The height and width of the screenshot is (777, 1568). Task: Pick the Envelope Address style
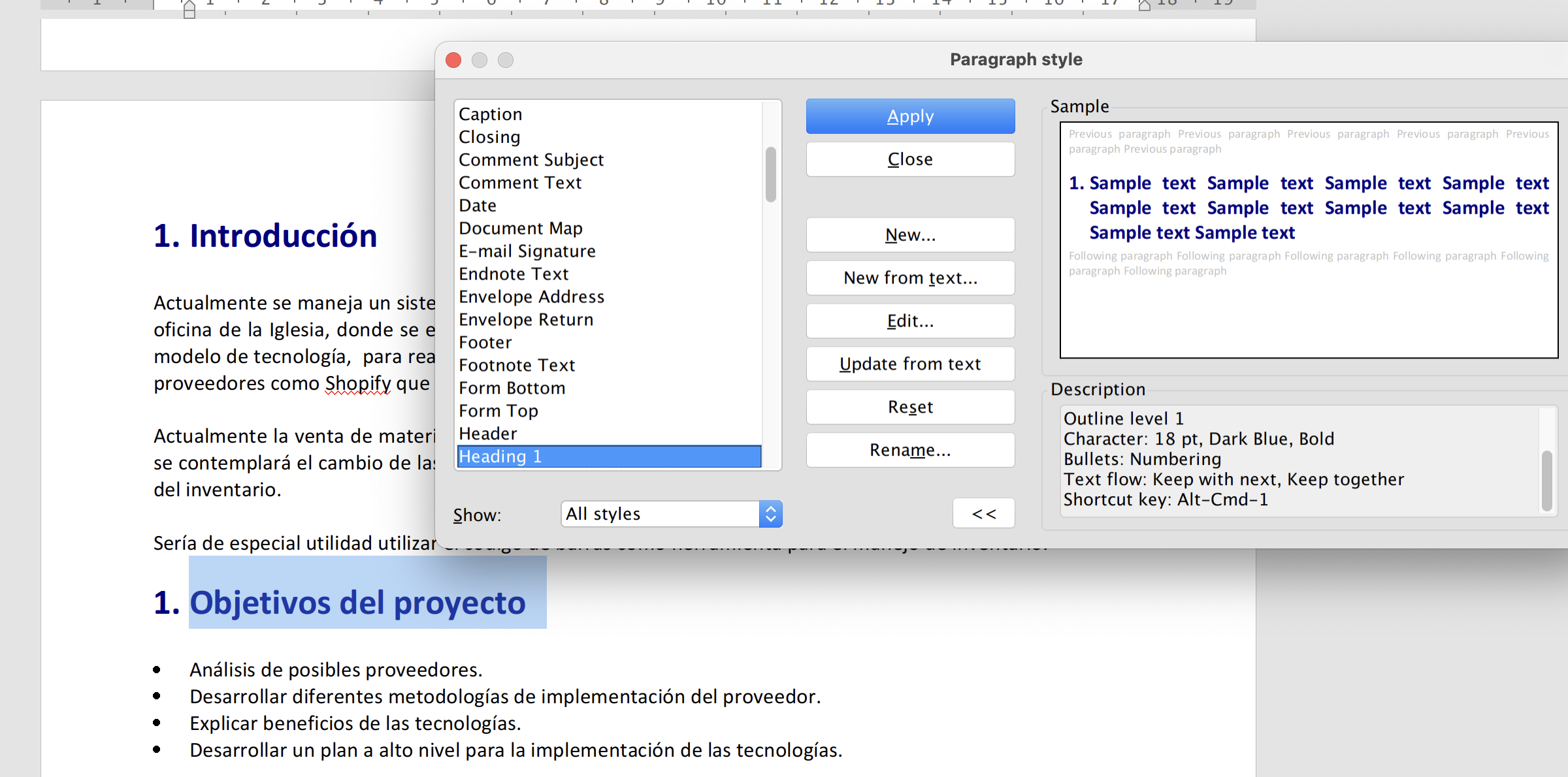[x=531, y=297]
